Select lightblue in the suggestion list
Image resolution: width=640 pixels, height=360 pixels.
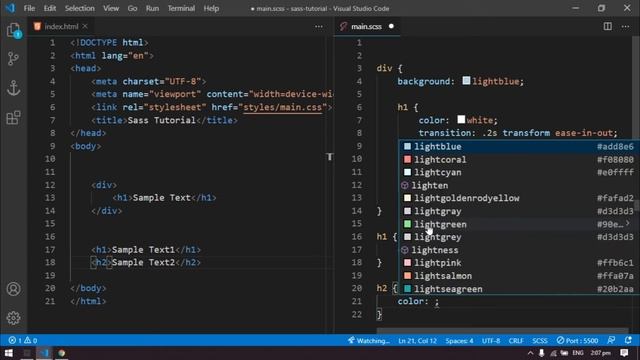click(x=519, y=147)
